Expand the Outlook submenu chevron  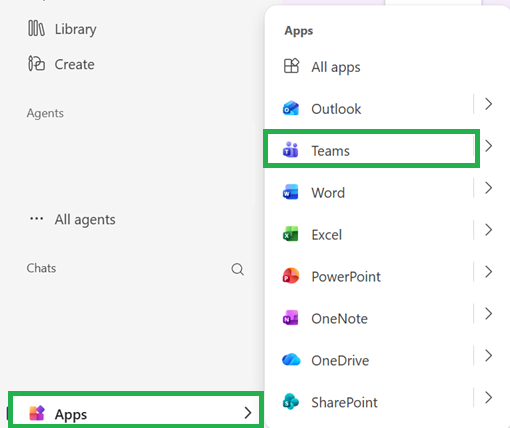point(488,104)
